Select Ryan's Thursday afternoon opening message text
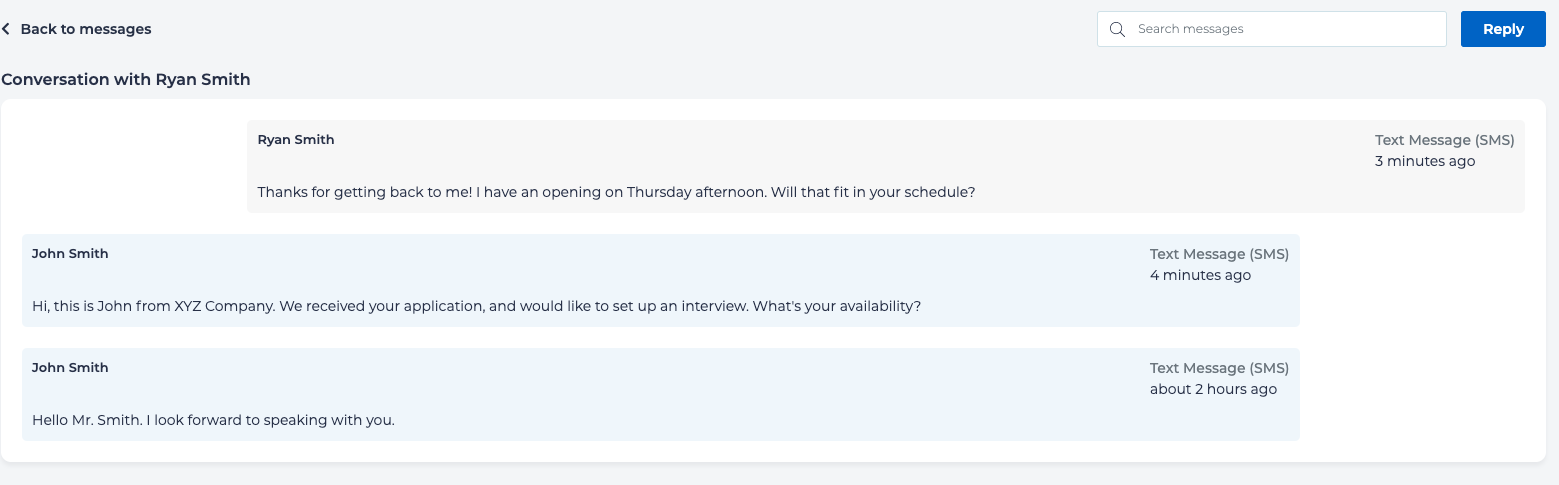 pyautogui.click(x=615, y=192)
